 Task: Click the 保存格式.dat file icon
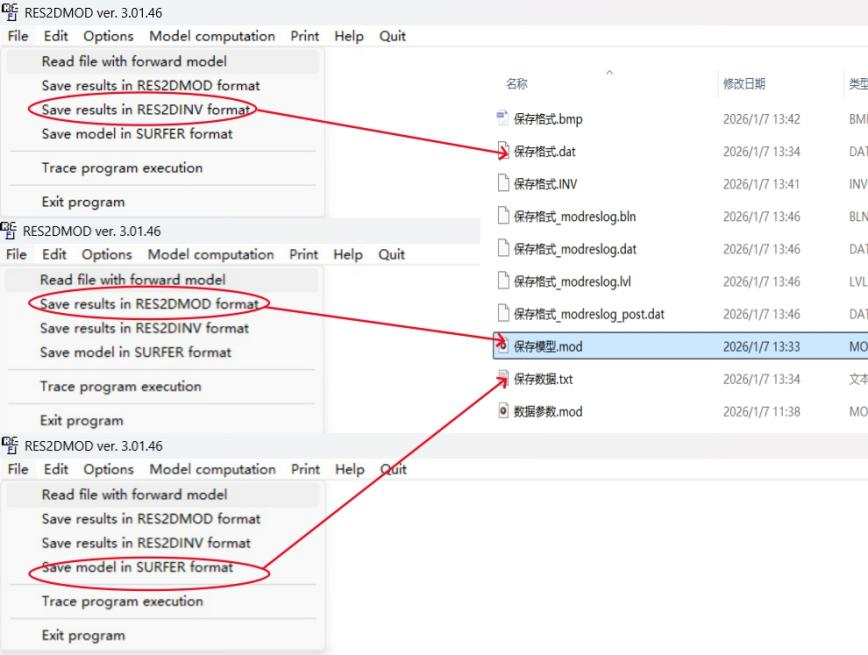pyautogui.click(x=503, y=152)
